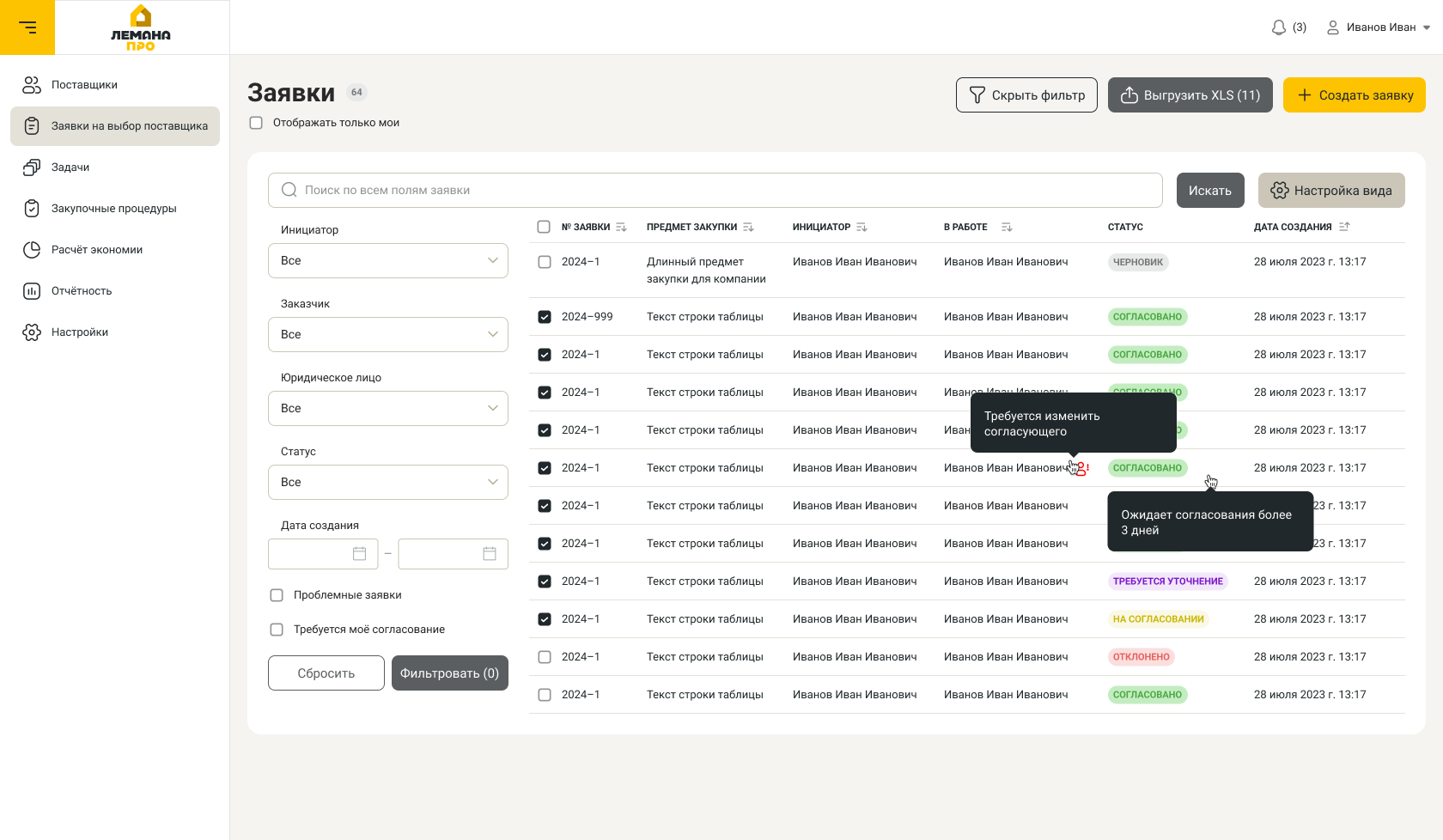Open Инициатор filter dropdown

(388, 261)
